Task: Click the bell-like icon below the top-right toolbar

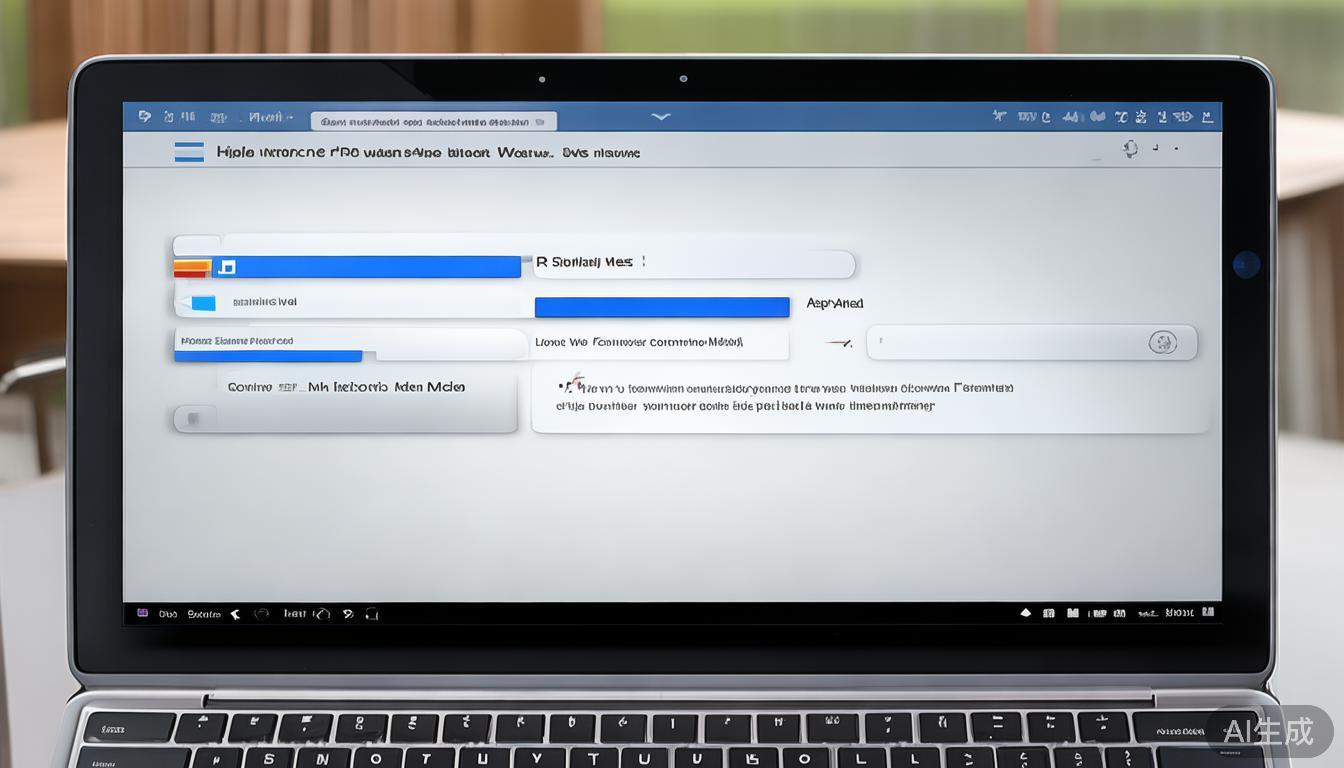Action: click(1130, 150)
